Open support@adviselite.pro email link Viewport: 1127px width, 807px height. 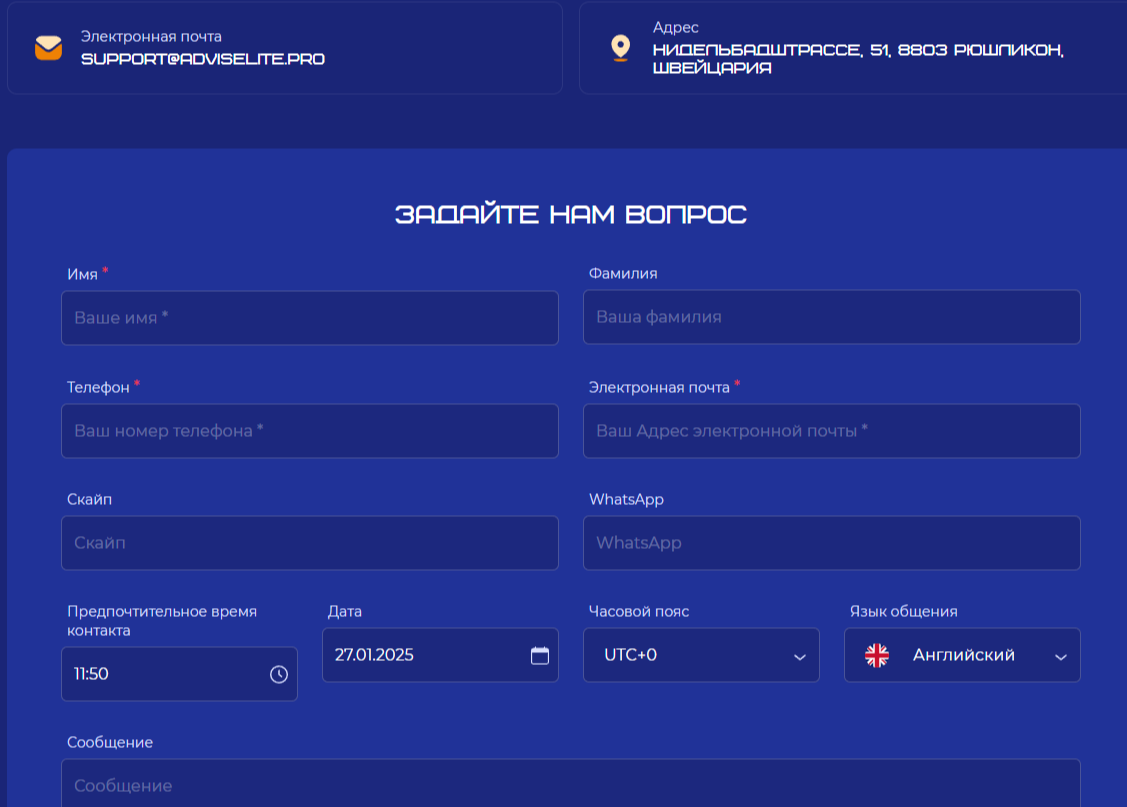pos(203,59)
